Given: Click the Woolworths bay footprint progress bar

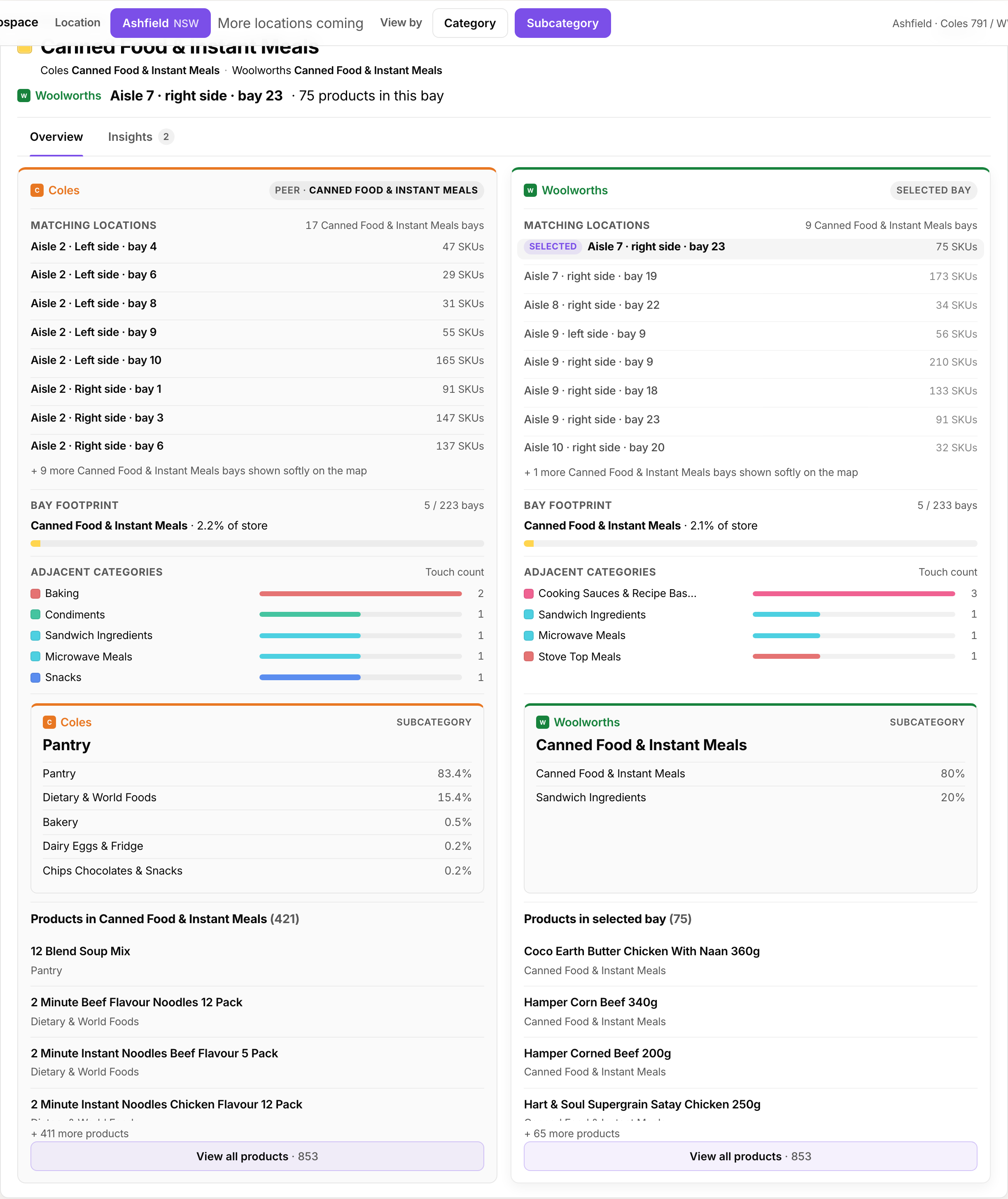Looking at the screenshot, I should click(750, 544).
